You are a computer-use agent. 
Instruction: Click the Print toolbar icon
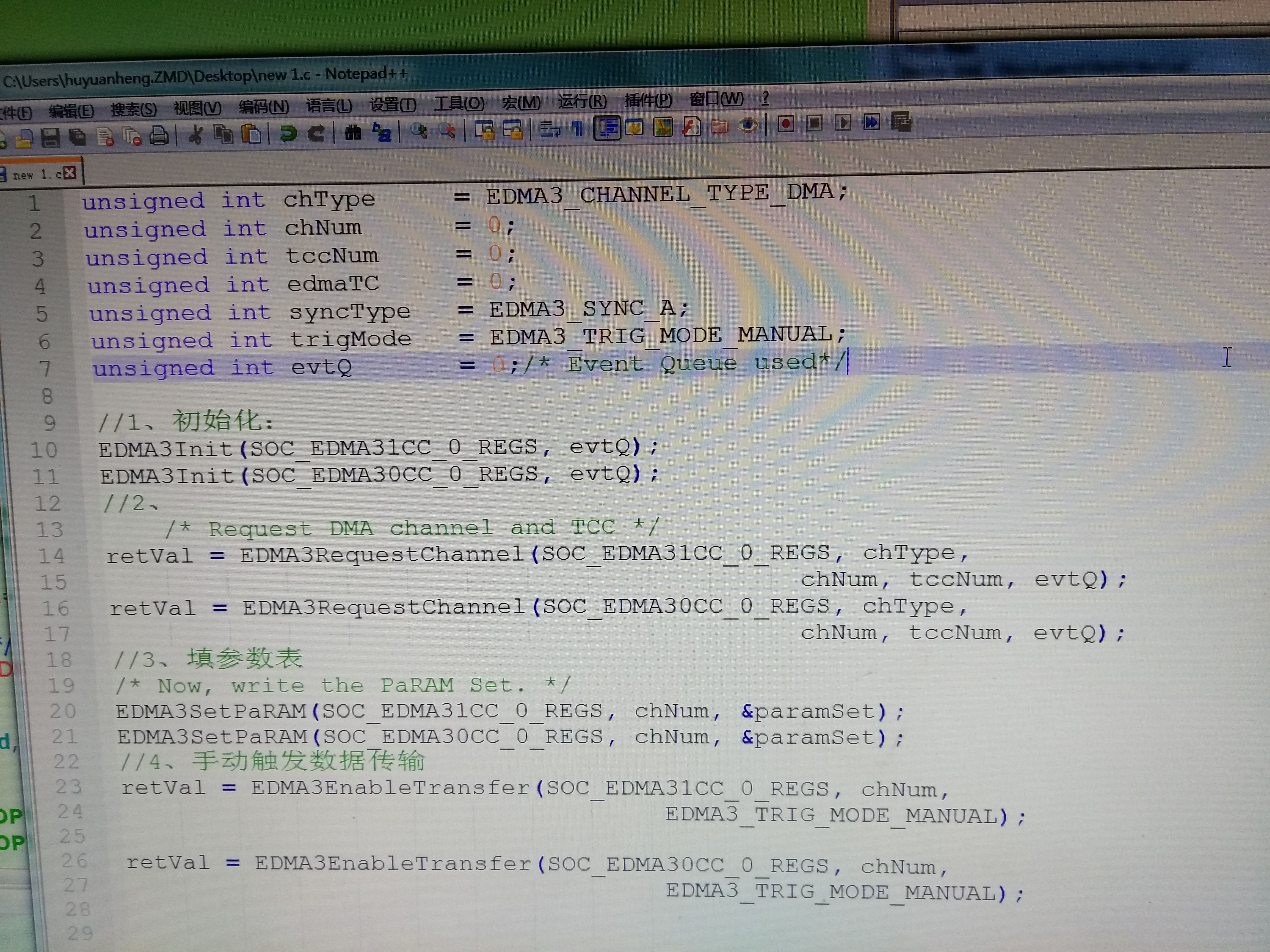(x=159, y=135)
